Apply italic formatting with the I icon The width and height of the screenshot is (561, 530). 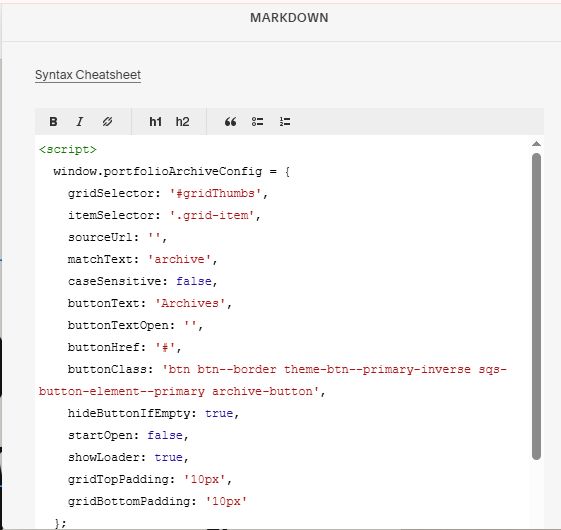pos(79,122)
